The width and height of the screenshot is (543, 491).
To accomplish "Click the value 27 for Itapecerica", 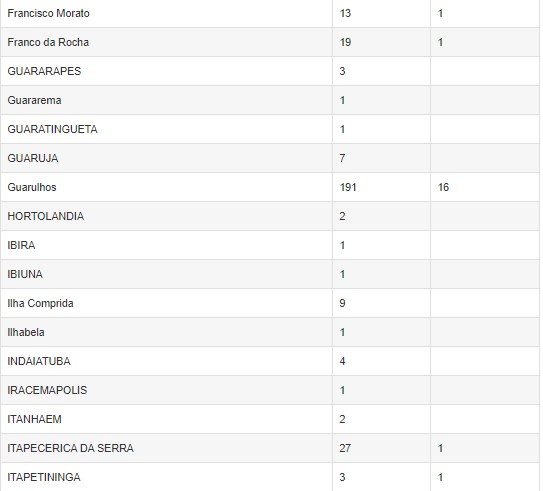I will (345, 448).
